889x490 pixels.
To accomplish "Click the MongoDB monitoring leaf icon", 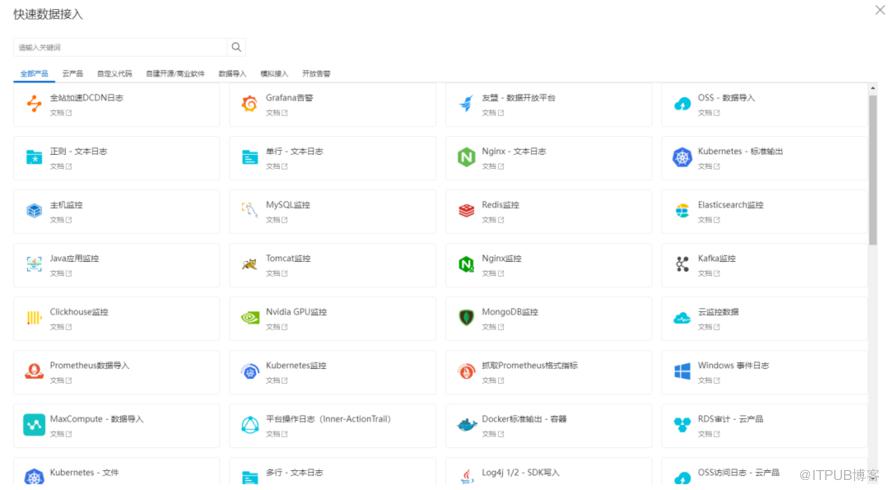I will point(466,318).
